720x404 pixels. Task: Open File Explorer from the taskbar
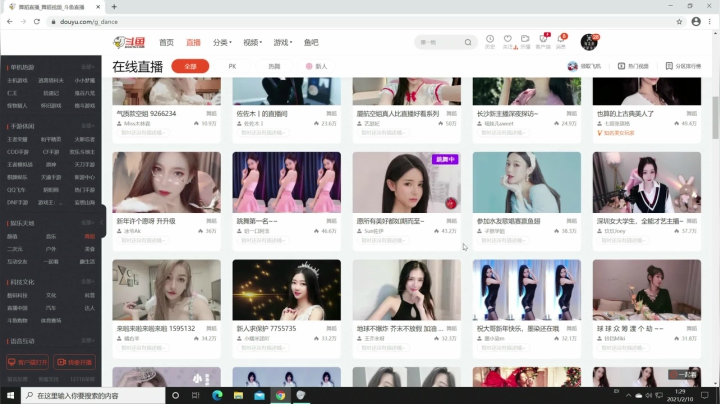click(238, 395)
